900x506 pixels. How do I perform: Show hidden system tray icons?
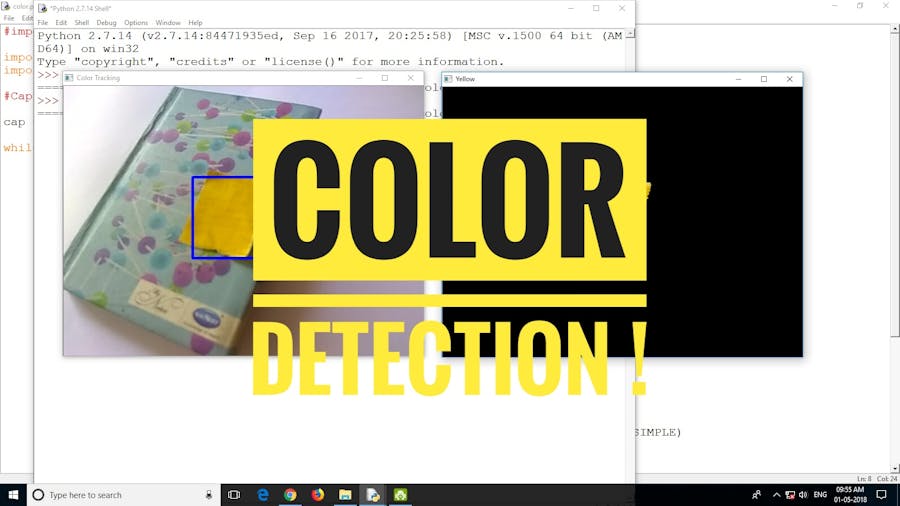(776, 494)
